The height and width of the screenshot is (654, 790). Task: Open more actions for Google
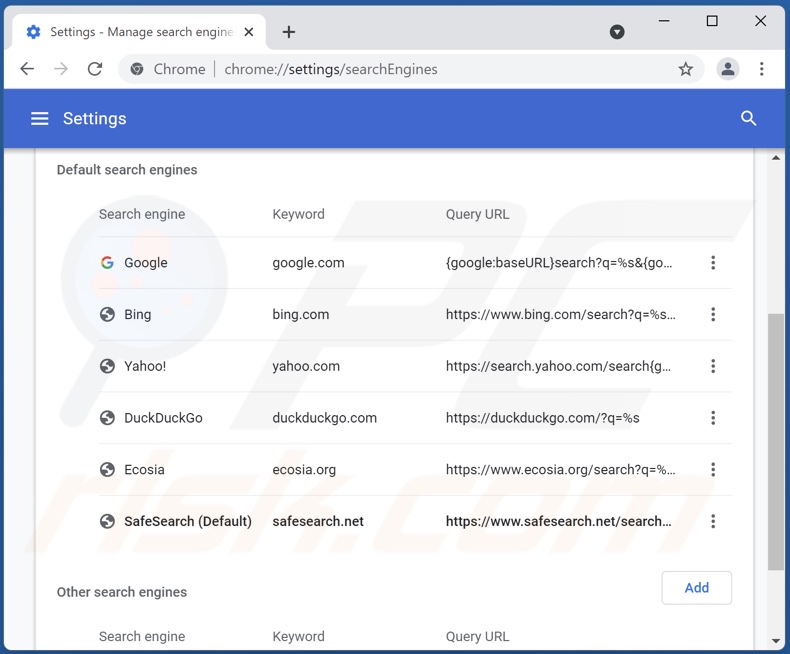[x=712, y=263]
